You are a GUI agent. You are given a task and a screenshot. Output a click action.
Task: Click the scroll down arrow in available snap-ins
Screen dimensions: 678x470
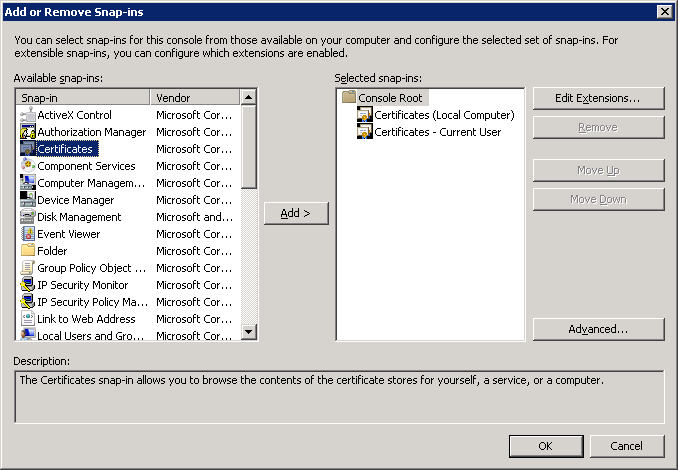tap(248, 332)
